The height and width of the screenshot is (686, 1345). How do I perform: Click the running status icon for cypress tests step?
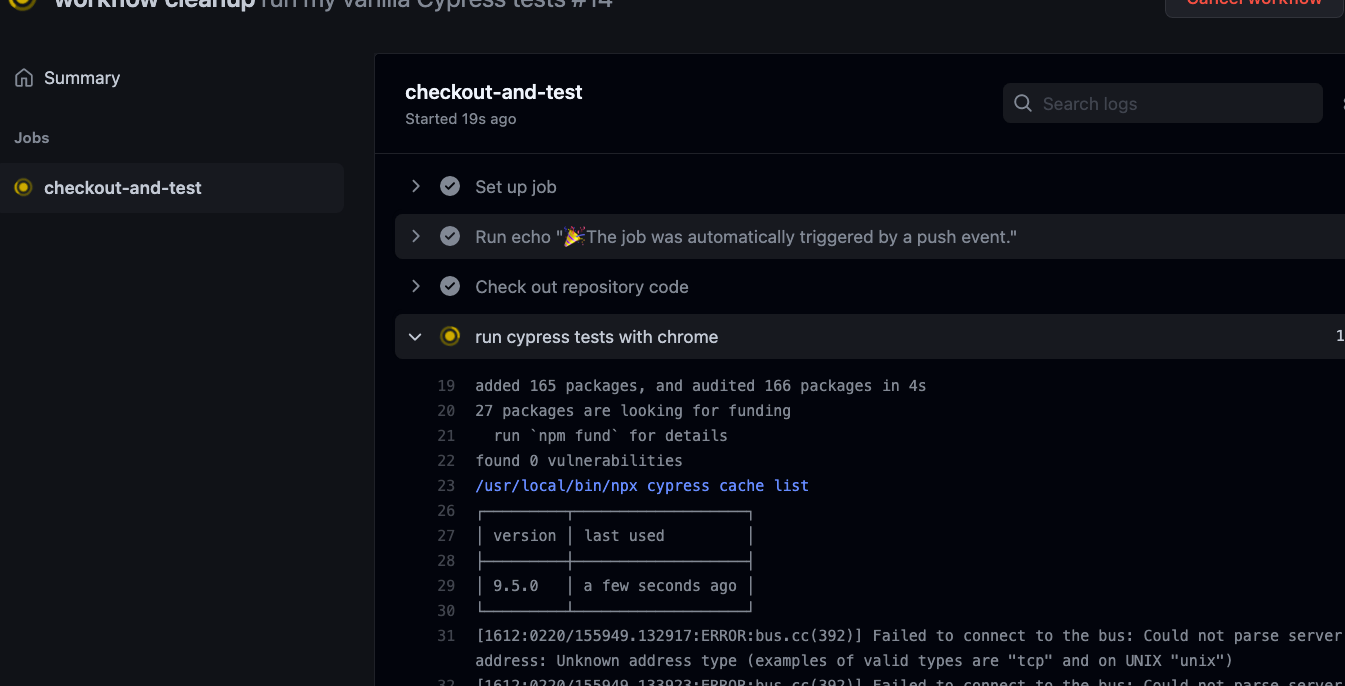click(450, 337)
